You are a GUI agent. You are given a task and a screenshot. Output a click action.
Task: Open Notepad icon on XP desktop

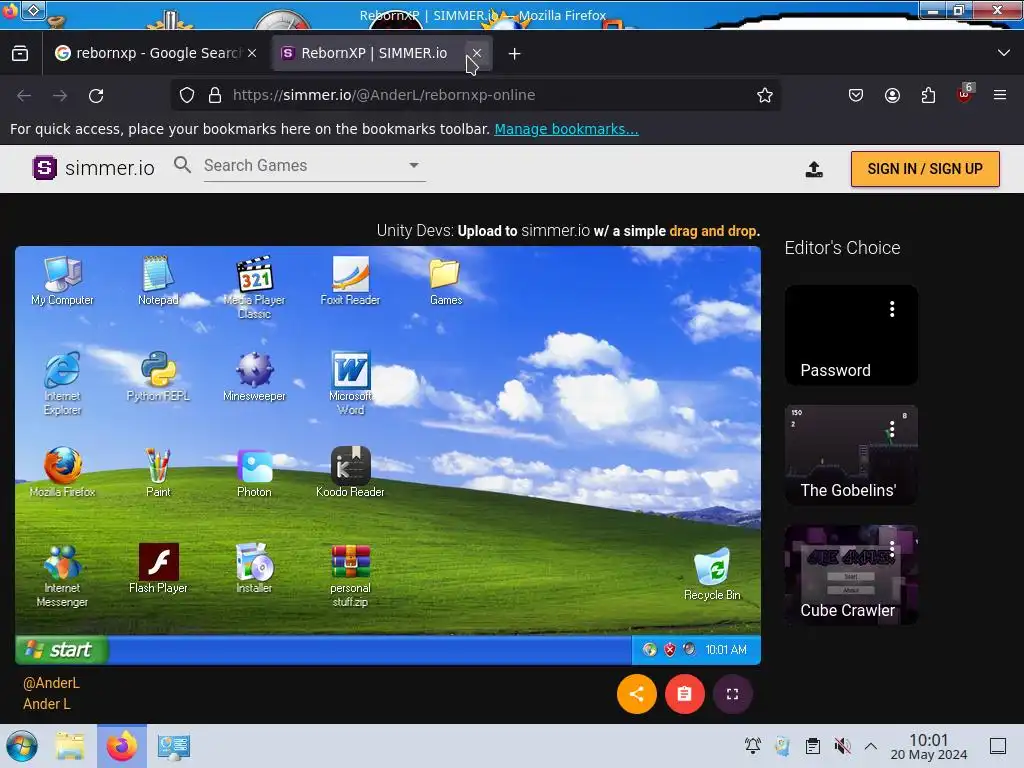tap(158, 281)
